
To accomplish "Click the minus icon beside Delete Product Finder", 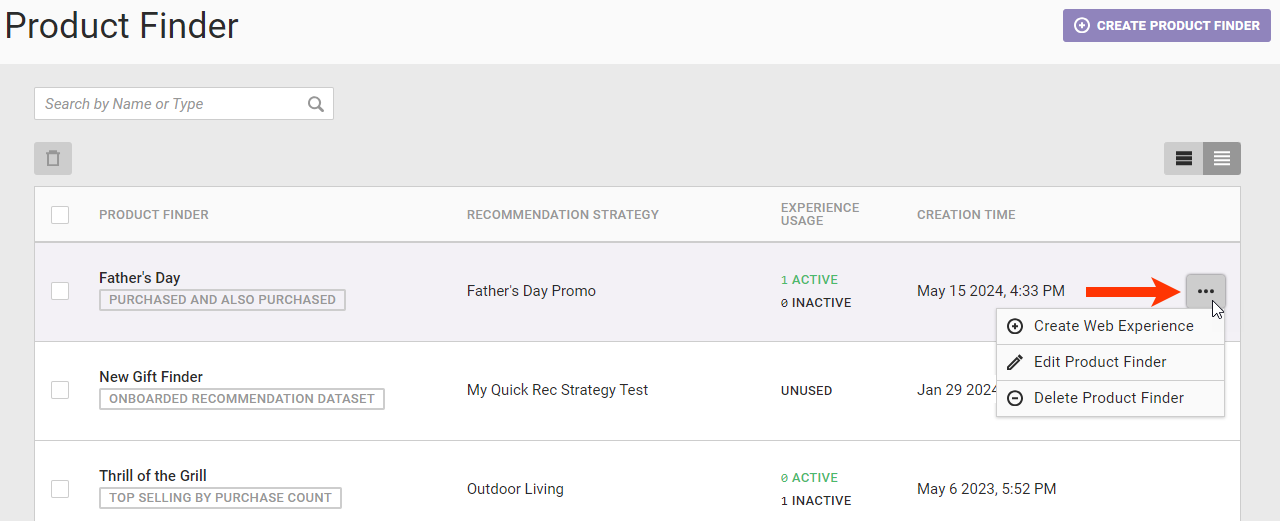I will 1015,398.
